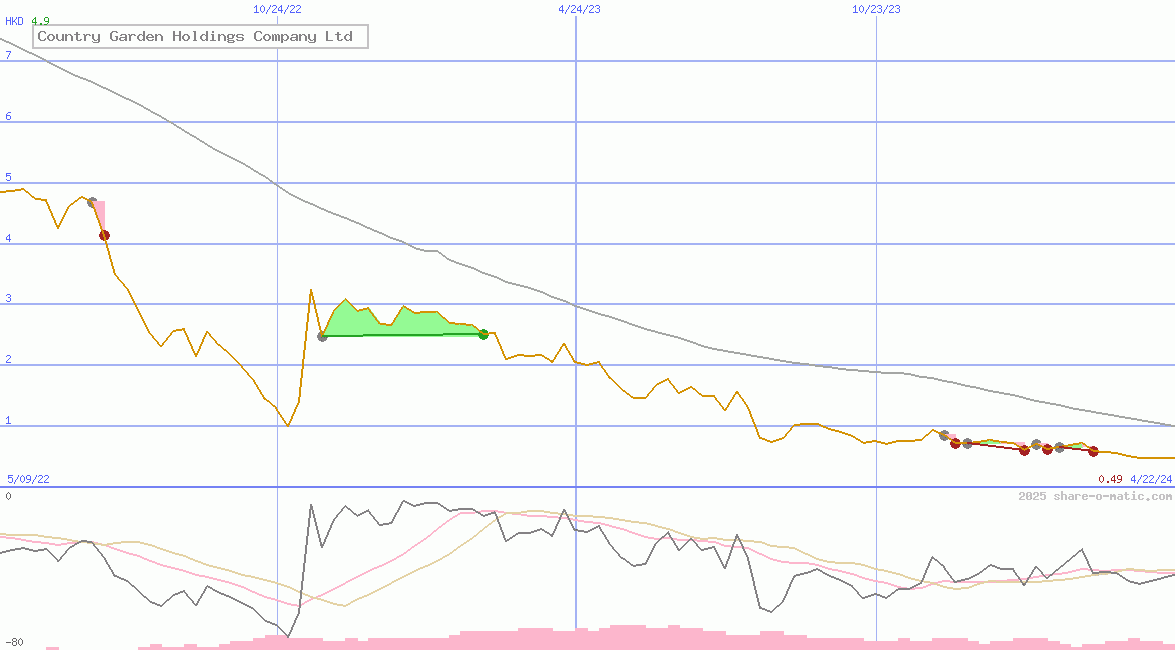Click the price axis label 6
This screenshot has height=650, width=1175.
tap(8, 116)
